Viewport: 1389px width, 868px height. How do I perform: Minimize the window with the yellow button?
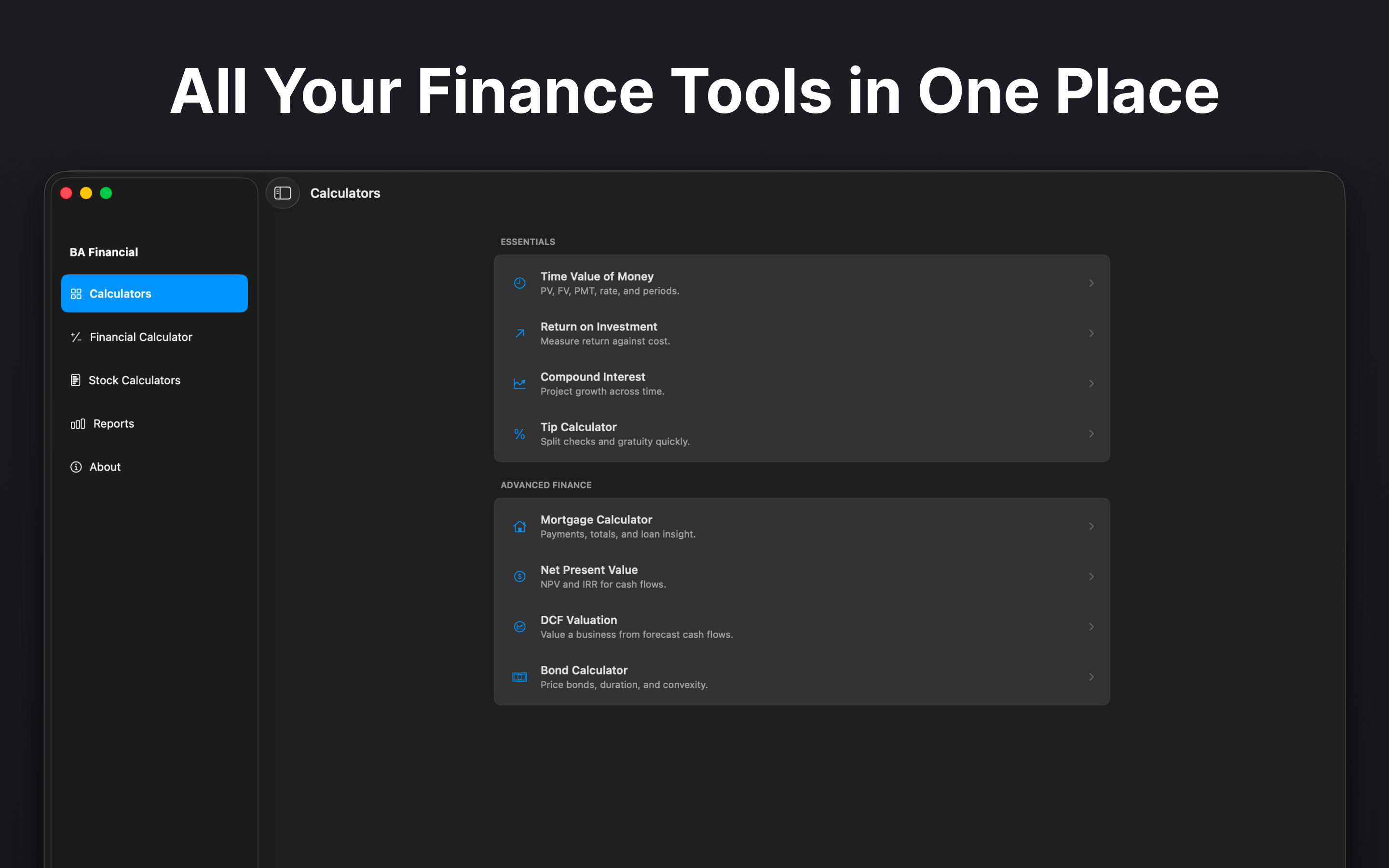point(86,193)
